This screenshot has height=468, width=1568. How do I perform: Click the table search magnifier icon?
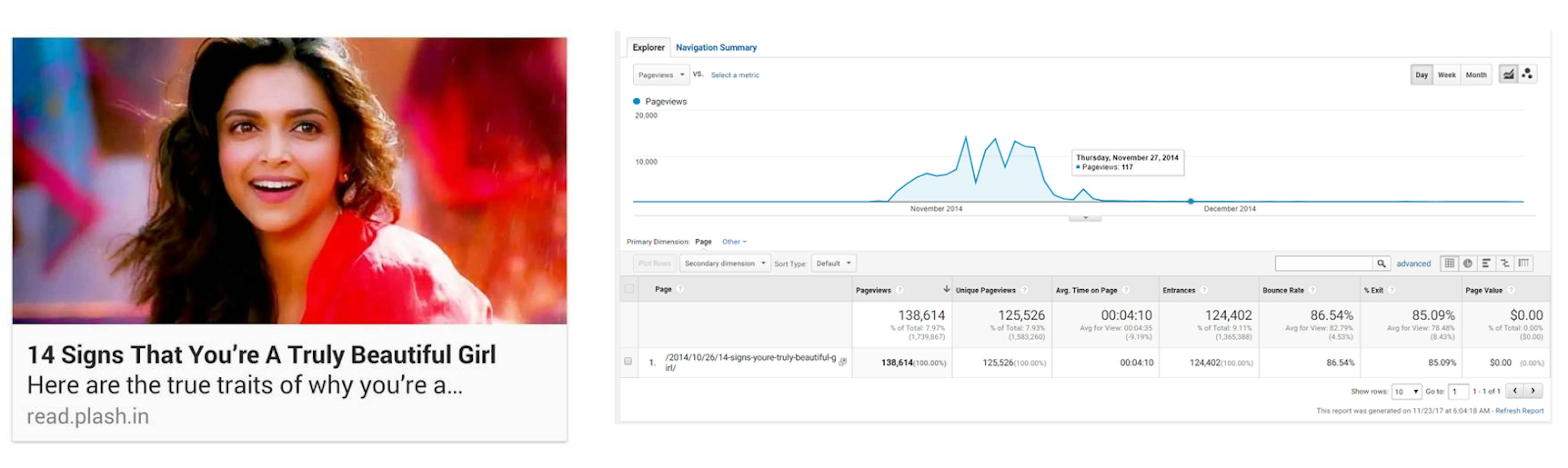click(1381, 264)
